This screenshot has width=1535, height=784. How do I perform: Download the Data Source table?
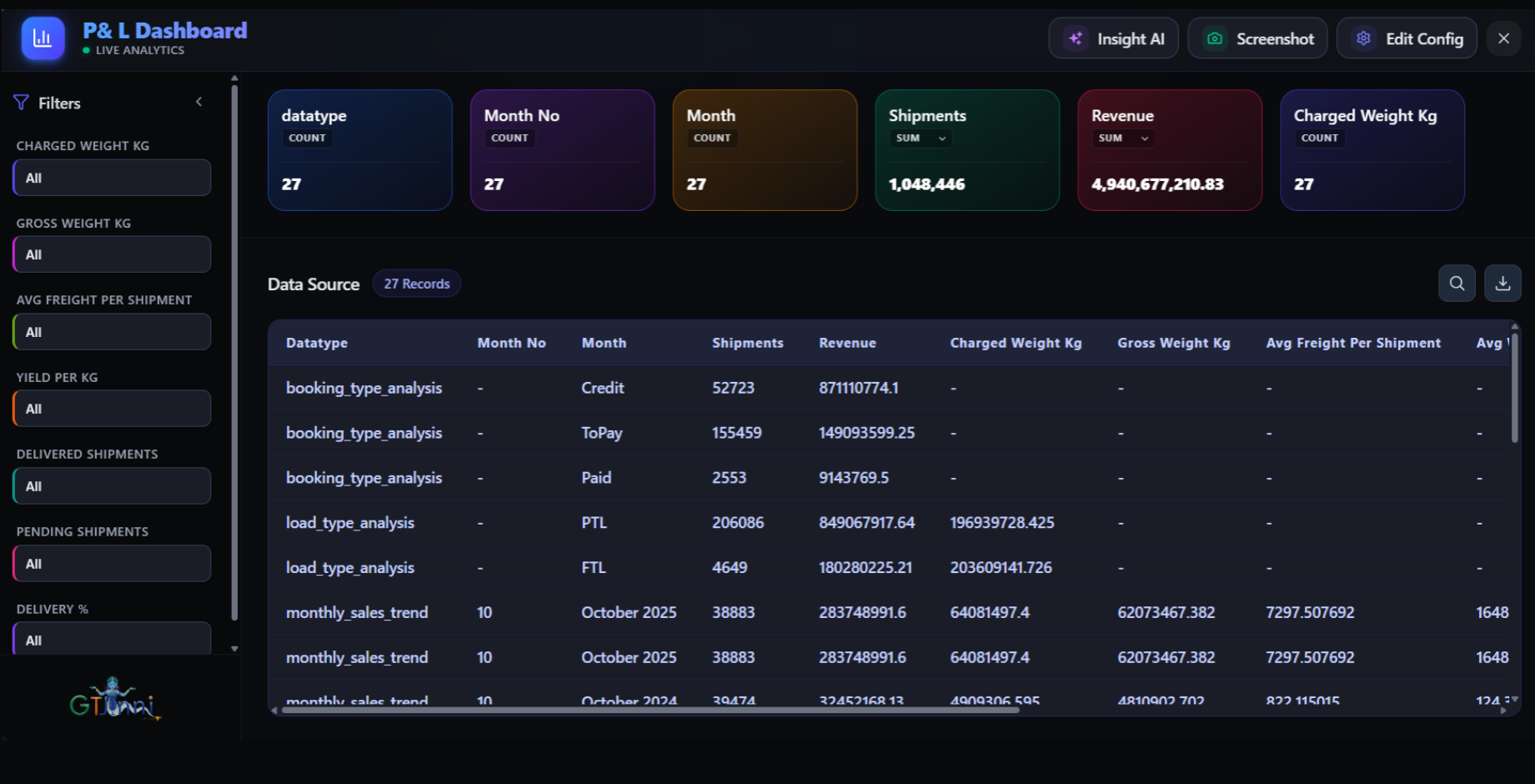[1502, 284]
